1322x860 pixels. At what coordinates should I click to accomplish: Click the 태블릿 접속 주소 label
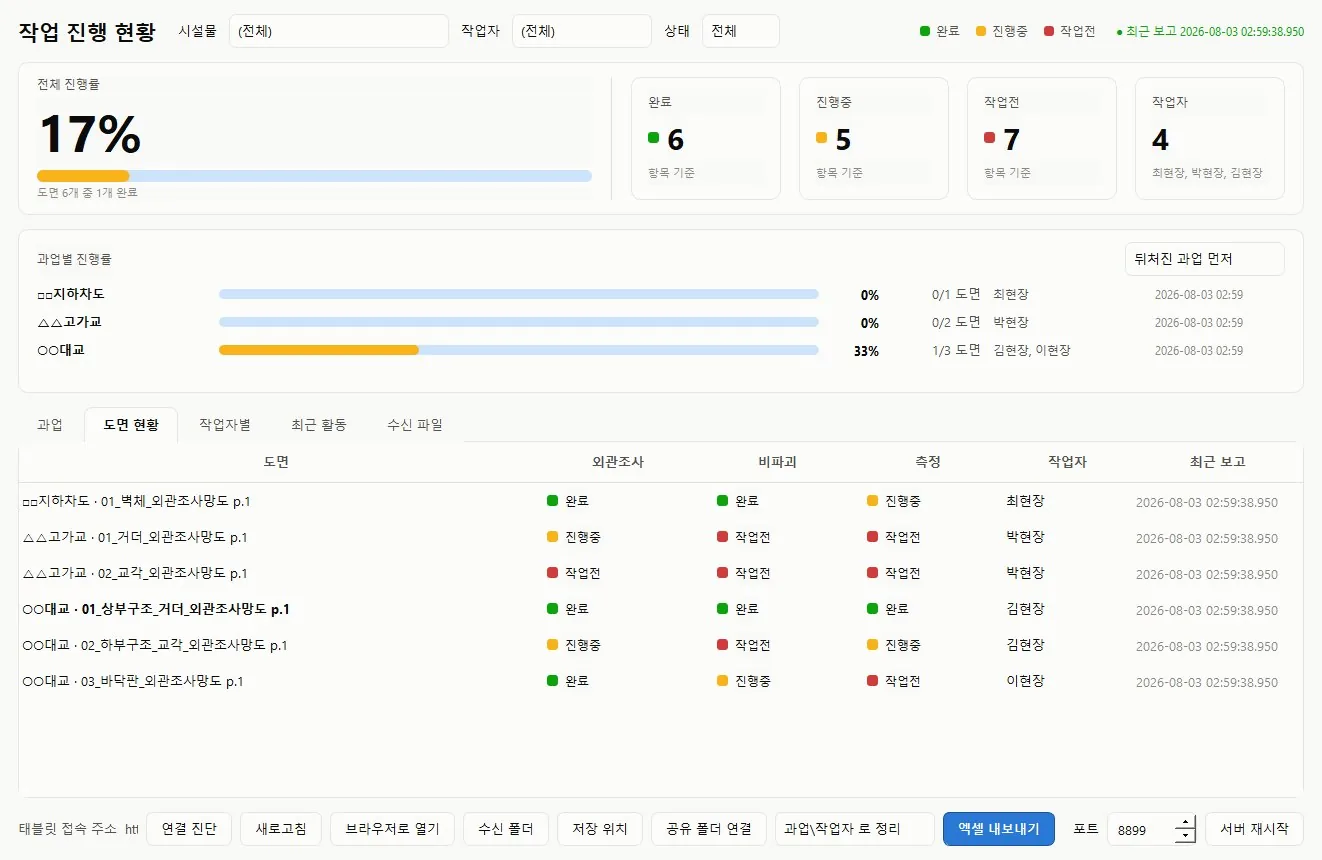point(68,829)
